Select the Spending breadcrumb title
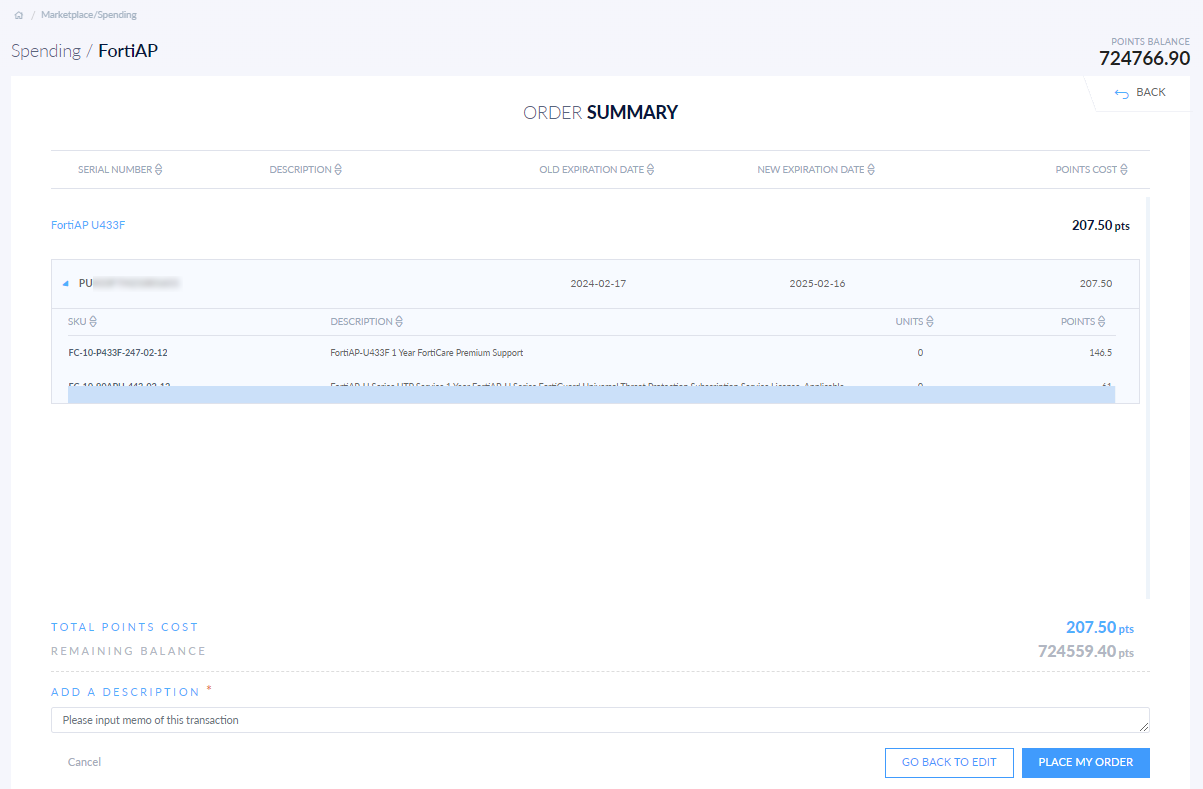This screenshot has height=789, width=1203. pos(46,51)
